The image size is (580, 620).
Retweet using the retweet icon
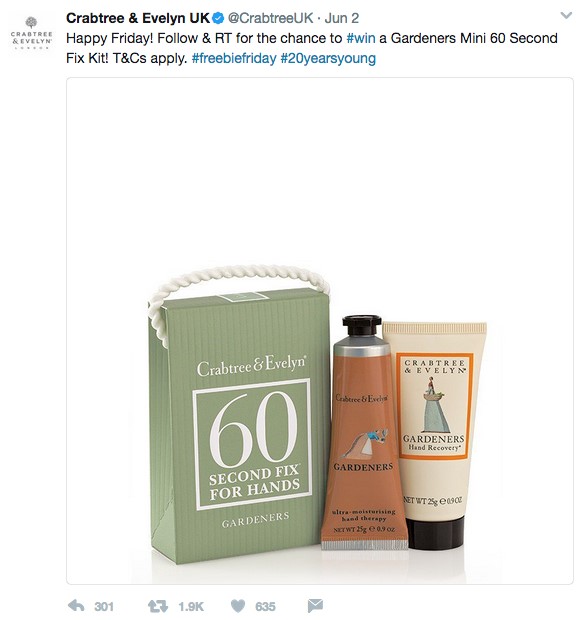click(158, 606)
